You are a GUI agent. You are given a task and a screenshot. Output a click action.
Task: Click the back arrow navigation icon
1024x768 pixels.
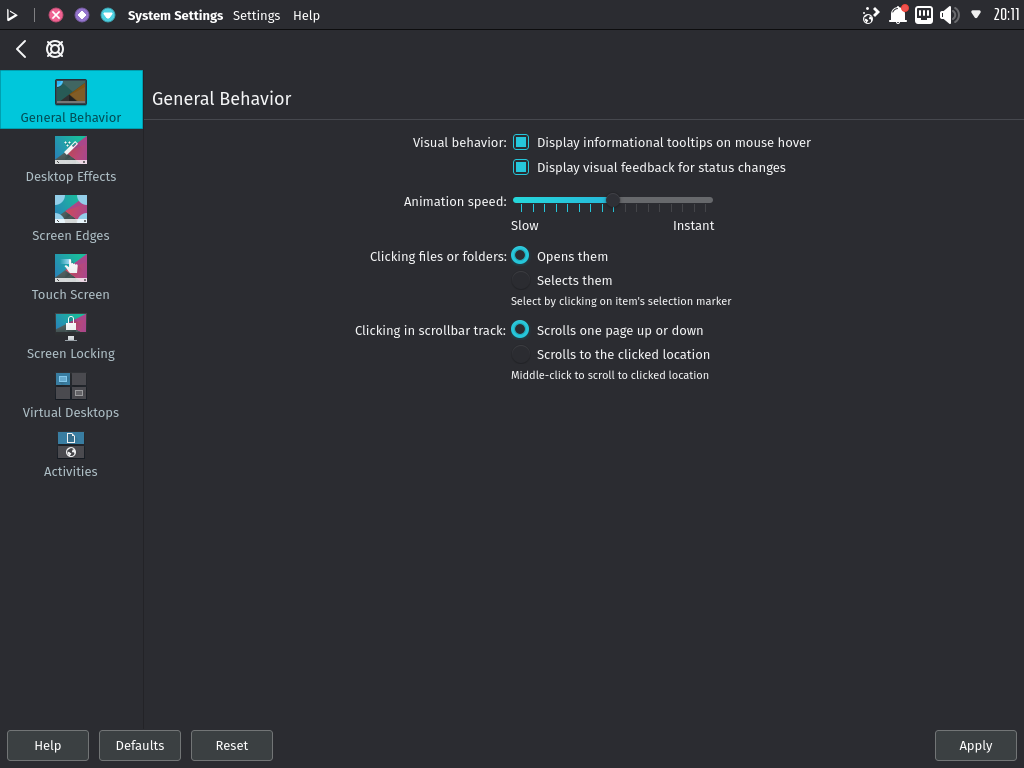coord(20,48)
